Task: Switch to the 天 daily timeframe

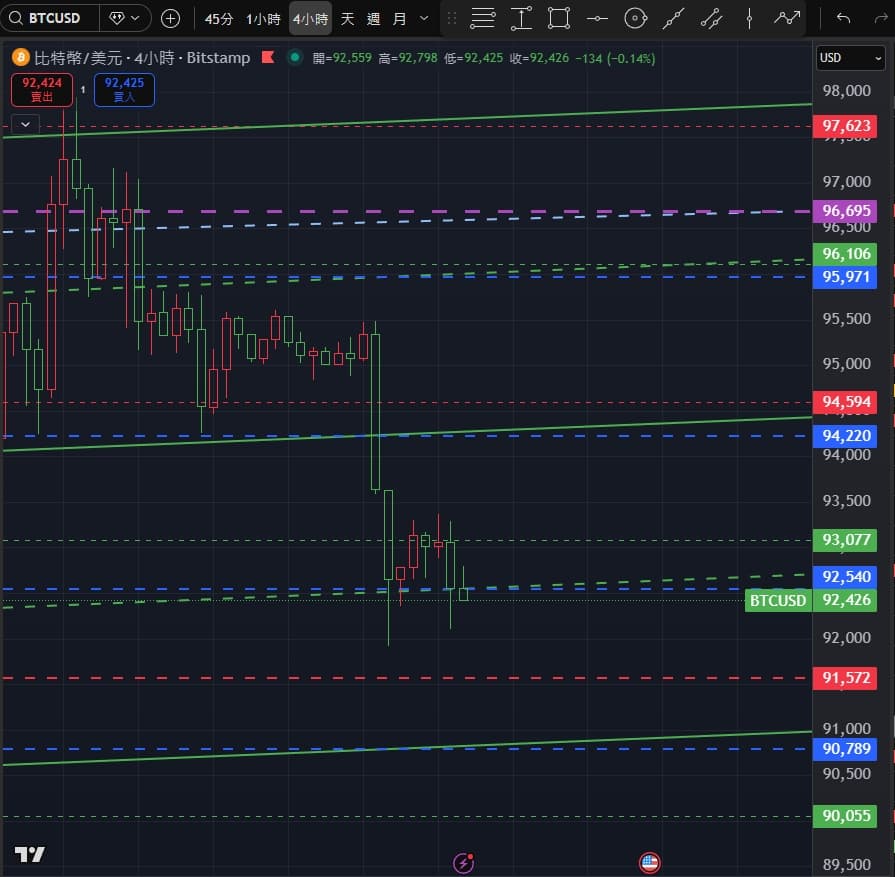Action: tap(347, 19)
